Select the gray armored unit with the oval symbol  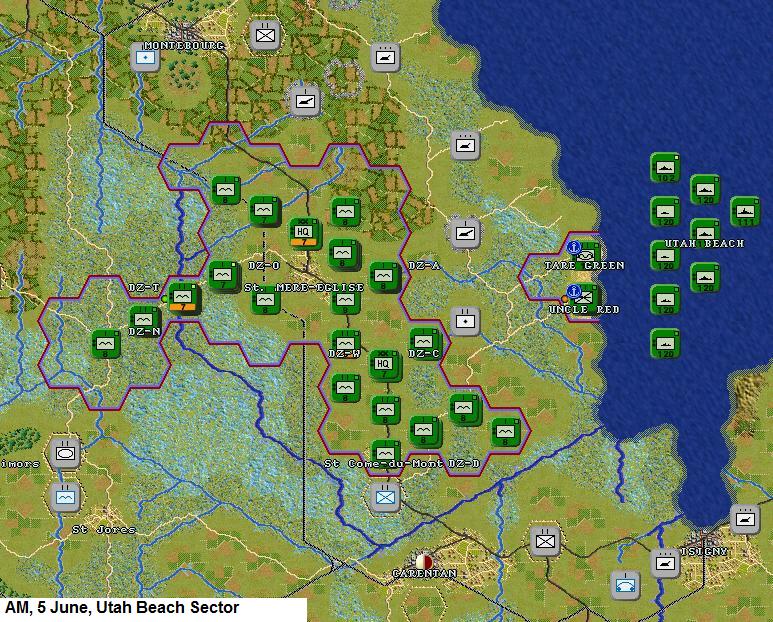(x=65, y=453)
